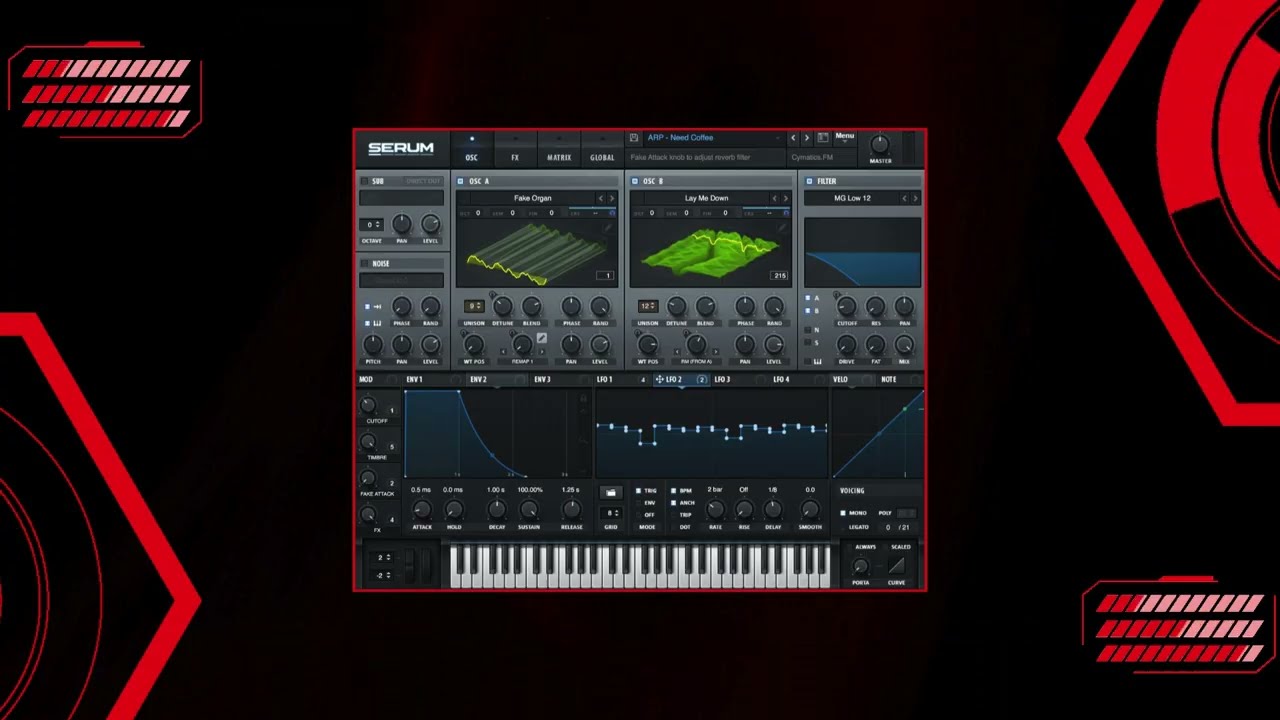Image resolution: width=1280 pixels, height=720 pixels.
Task: Click the filter CUTOFF knob
Action: [x=847, y=307]
